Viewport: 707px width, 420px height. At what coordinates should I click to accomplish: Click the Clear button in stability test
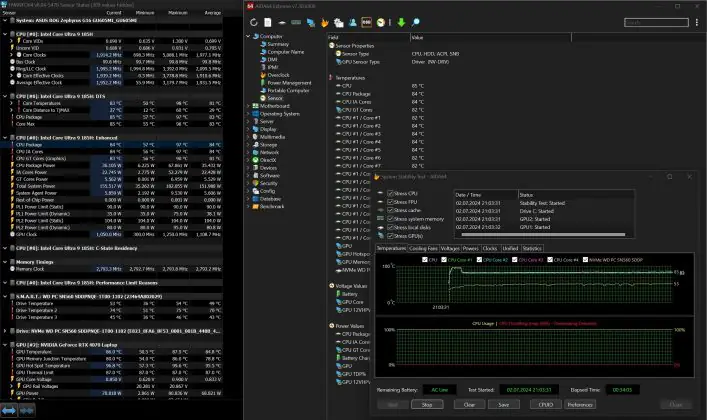click(x=469, y=405)
